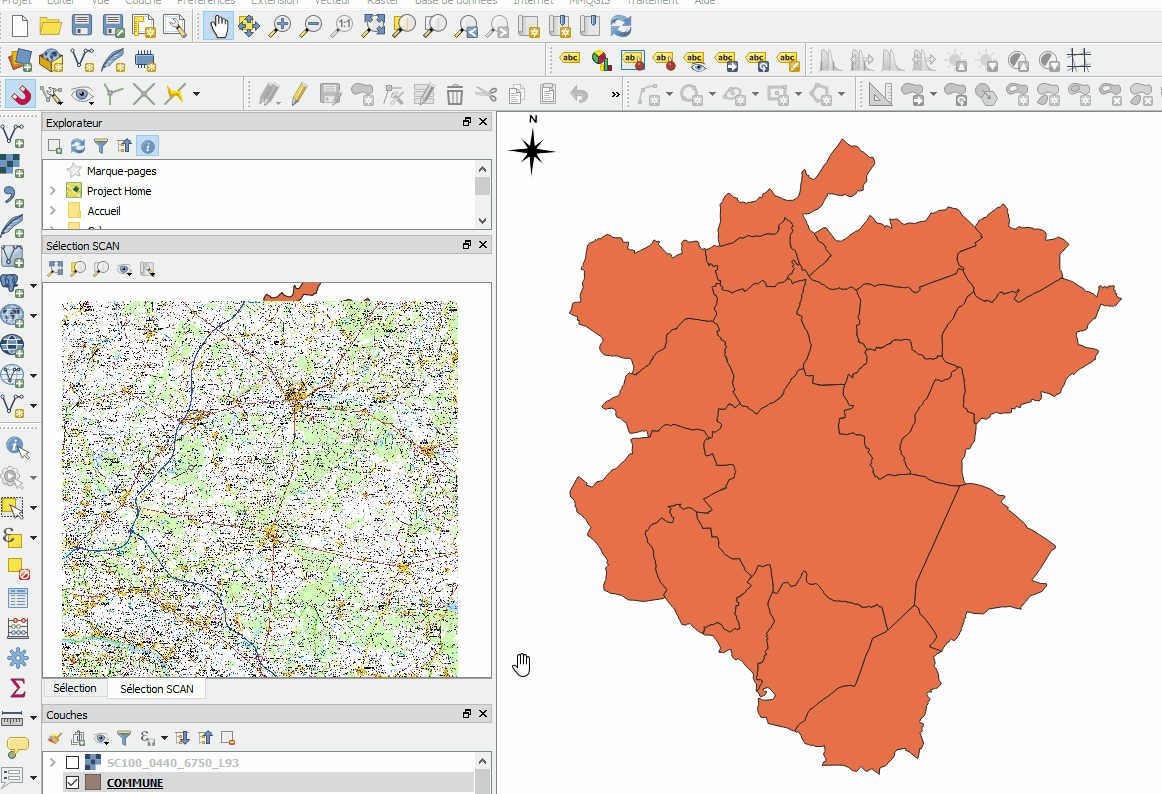Toggle highlighting of pinned labels
This screenshot has height=794, width=1162.
[632, 61]
